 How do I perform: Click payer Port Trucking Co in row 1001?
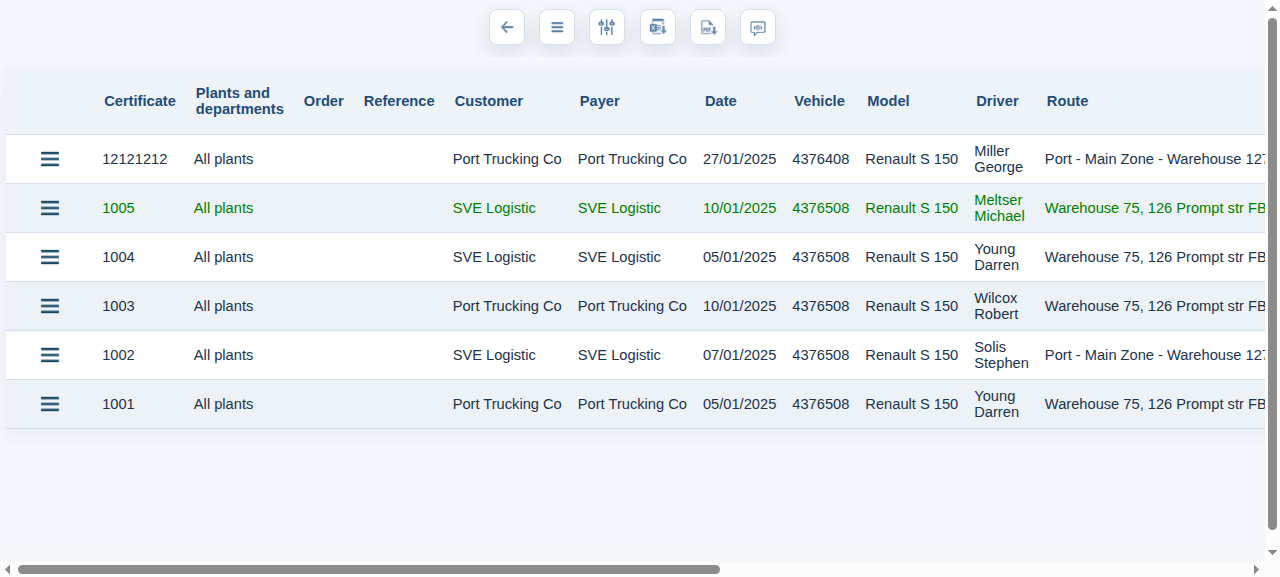pos(632,404)
